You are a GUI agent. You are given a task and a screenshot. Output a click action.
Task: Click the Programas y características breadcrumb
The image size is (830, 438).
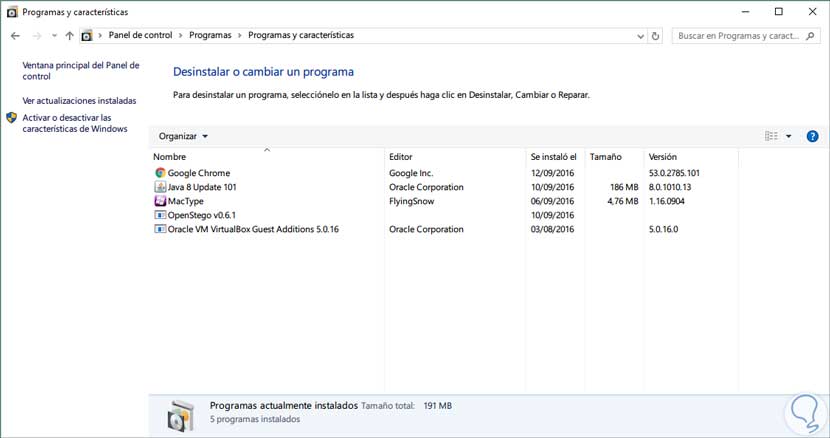301,35
